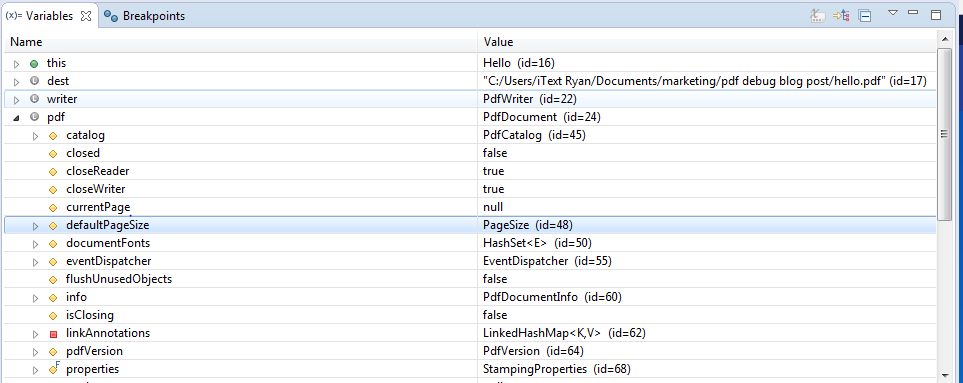Click local variable icon beside 'pdf'
963x383 pixels.
pyautogui.click(x=34, y=117)
